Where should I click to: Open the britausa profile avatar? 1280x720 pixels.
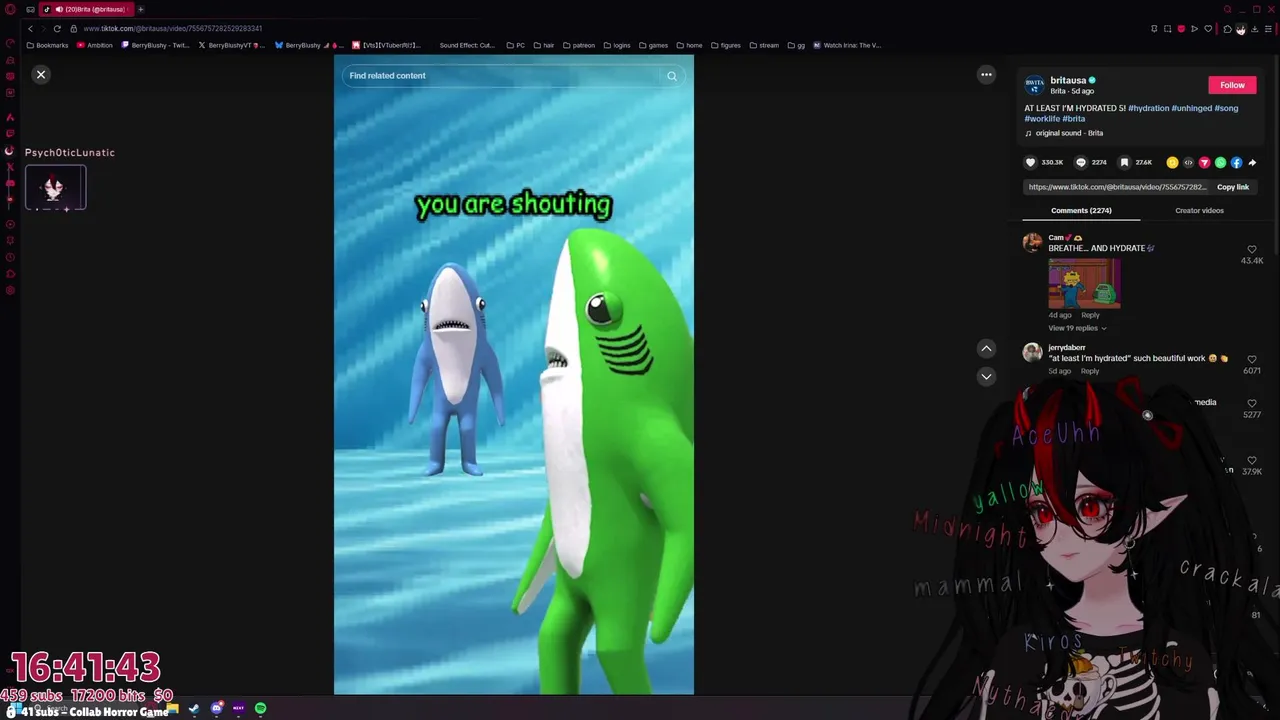pyautogui.click(x=1034, y=85)
